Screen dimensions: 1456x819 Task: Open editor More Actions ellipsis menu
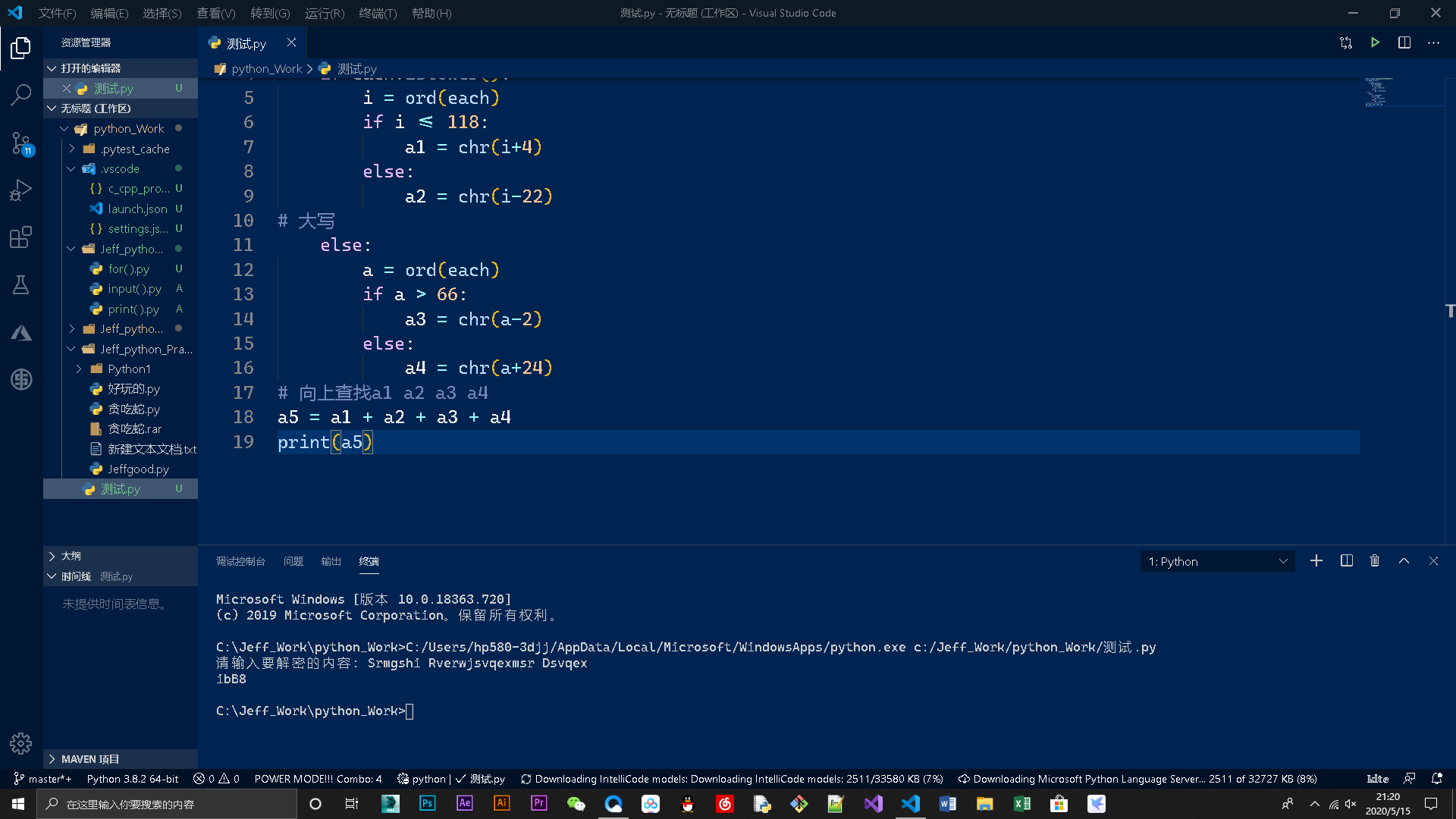click(x=1433, y=42)
